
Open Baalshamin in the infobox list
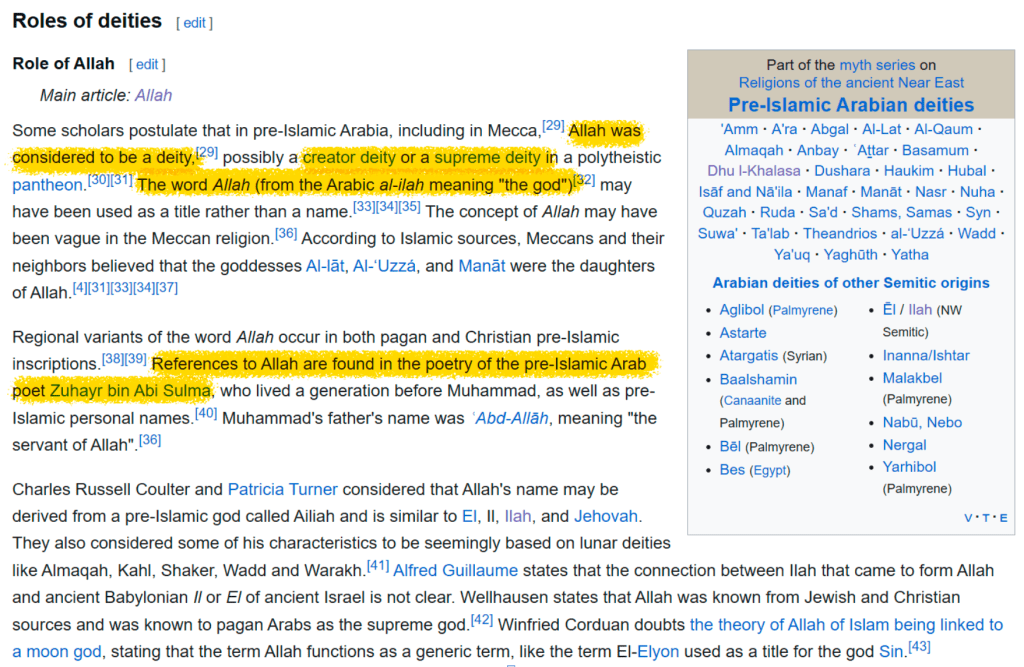tap(758, 379)
